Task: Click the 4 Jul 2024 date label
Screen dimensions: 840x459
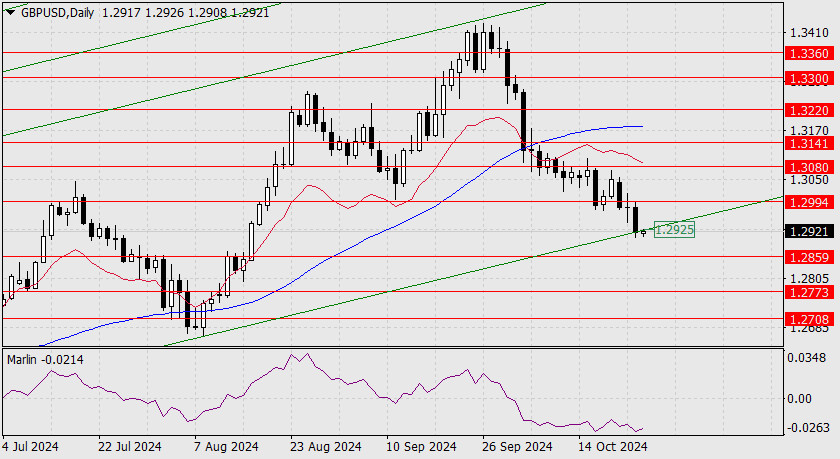Action: pos(30,446)
